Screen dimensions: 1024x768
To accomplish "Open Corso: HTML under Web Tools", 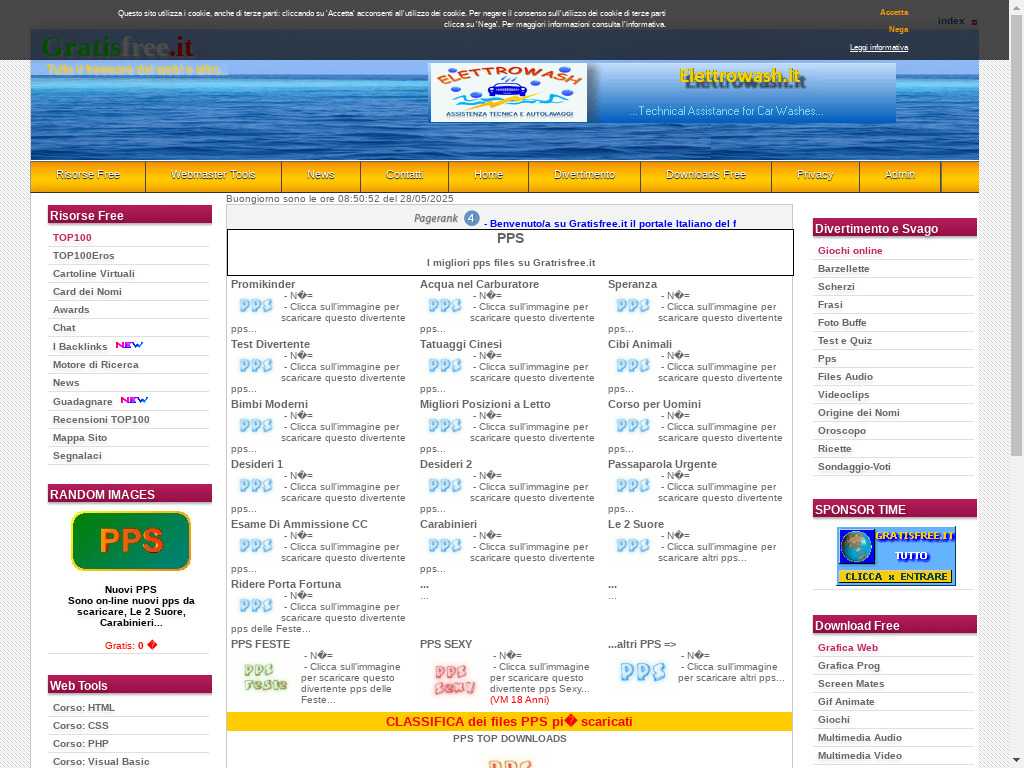I will pyautogui.click(x=84, y=708).
